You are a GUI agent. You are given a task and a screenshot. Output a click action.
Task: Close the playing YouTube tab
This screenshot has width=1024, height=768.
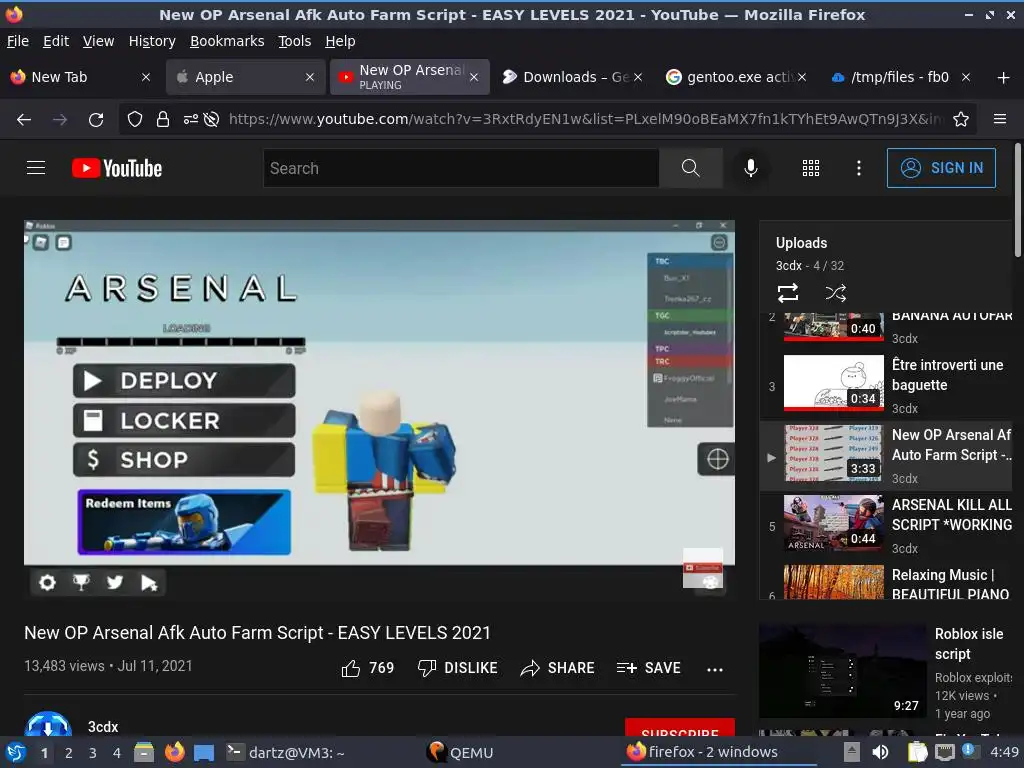pyautogui.click(x=474, y=77)
